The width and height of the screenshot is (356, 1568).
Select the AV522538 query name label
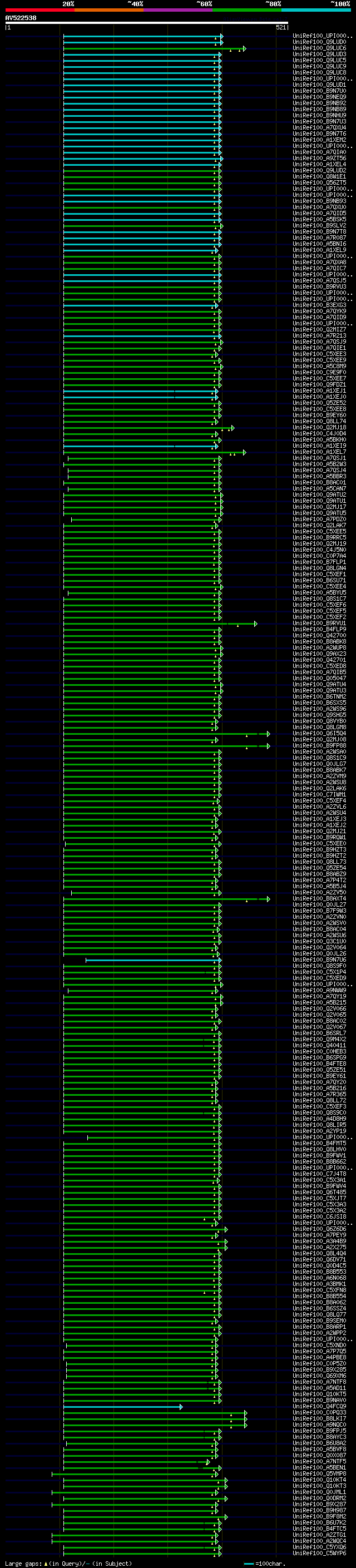21,18
